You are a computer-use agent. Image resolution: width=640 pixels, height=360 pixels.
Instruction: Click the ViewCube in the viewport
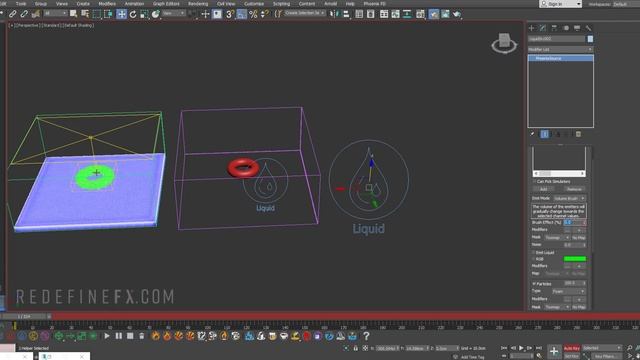(504, 43)
